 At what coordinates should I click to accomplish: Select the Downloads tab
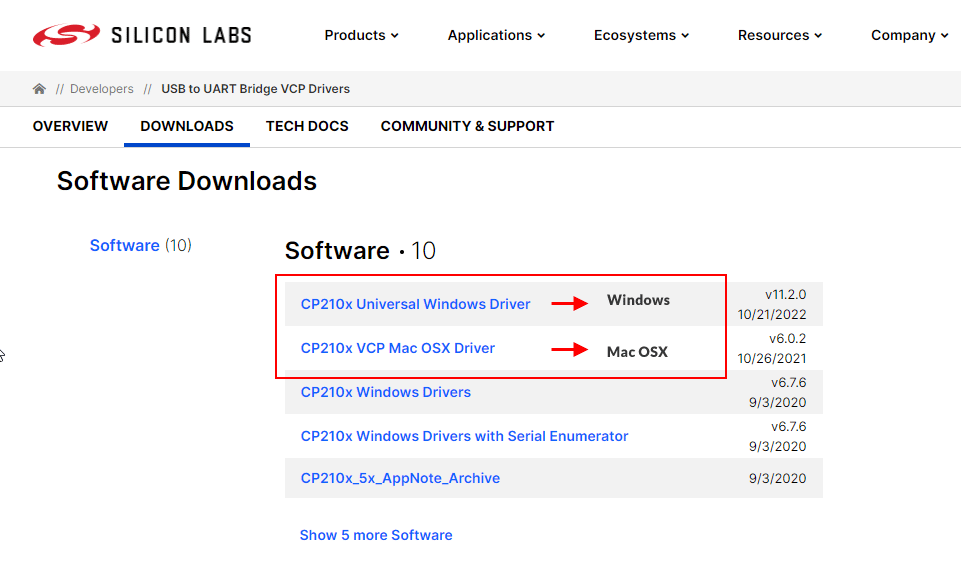point(187,126)
